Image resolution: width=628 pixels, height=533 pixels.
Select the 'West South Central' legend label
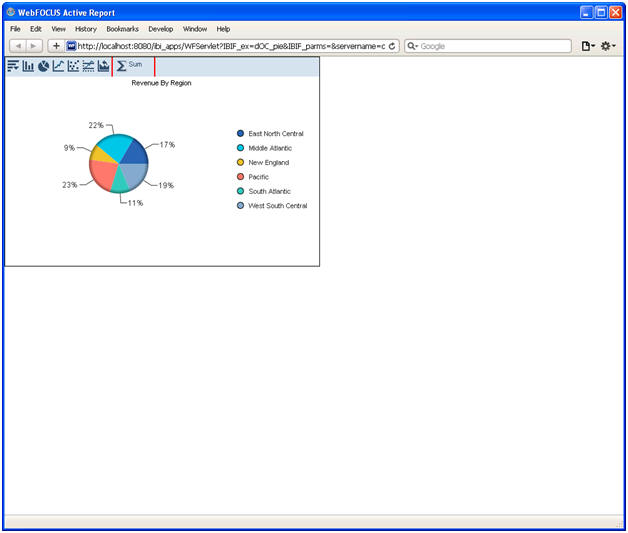pyautogui.click(x=278, y=205)
